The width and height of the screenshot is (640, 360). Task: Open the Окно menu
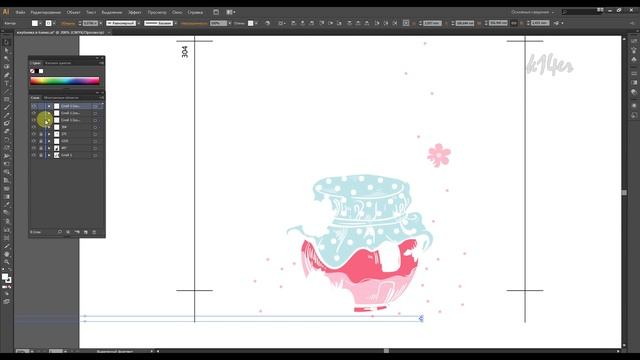click(x=177, y=12)
